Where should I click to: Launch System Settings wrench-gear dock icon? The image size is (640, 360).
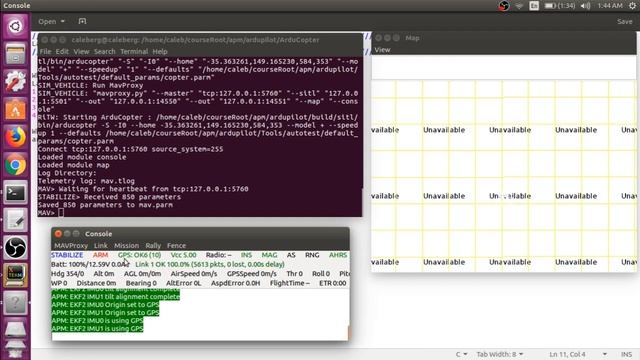pos(15,81)
